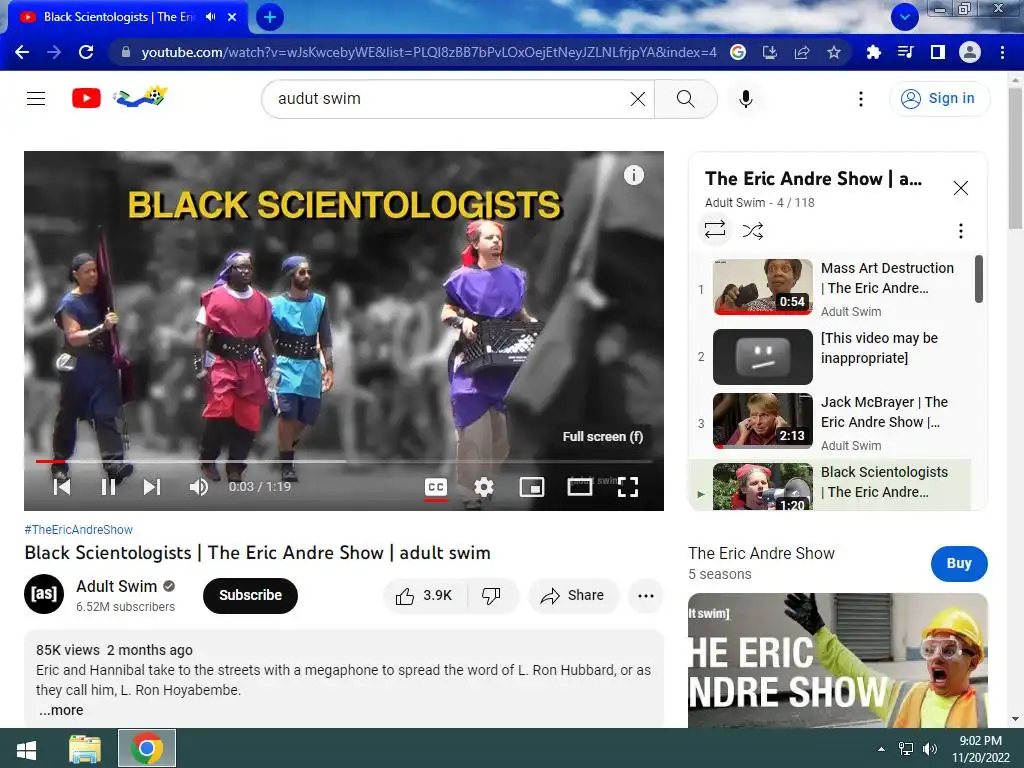Search with your voice microphone icon
This screenshot has width=1024, height=768.
coord(745,99)
